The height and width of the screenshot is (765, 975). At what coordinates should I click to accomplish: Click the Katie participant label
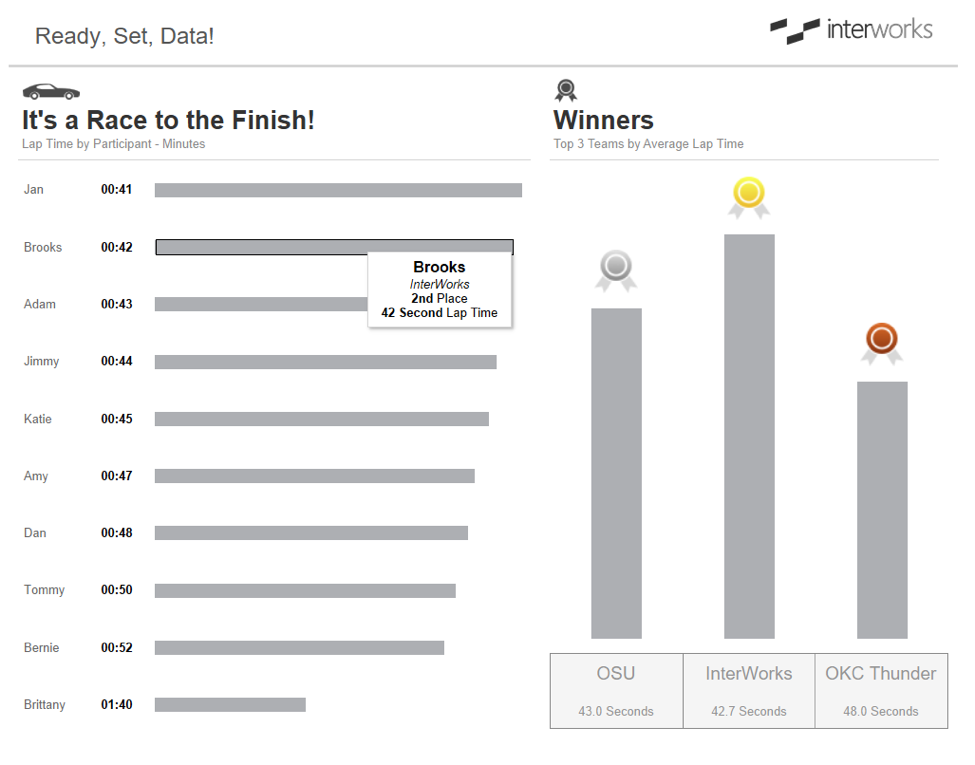click(x=38, y=419)
